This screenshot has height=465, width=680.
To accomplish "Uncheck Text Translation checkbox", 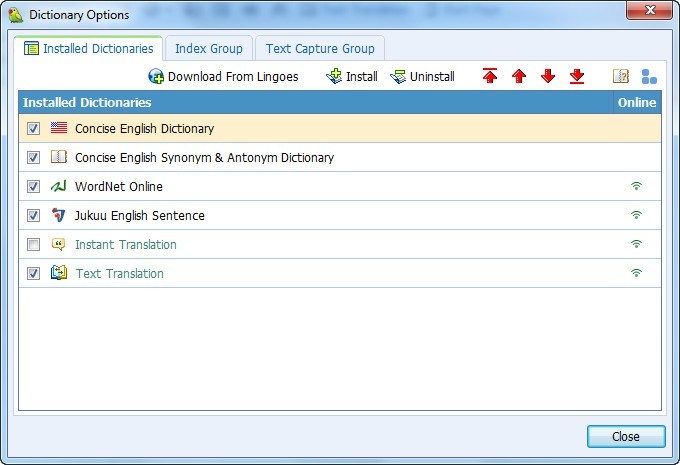I will (x=33, y=274).
